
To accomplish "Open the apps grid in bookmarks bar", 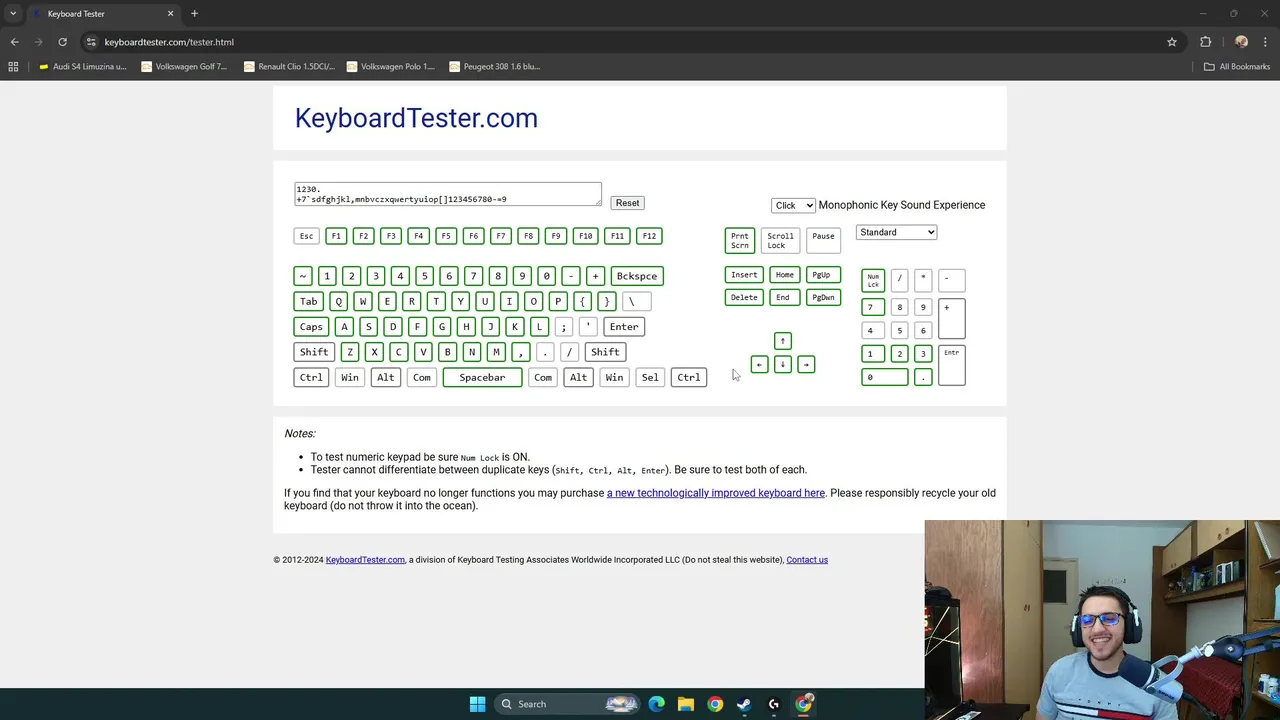I will pos(13,67).
